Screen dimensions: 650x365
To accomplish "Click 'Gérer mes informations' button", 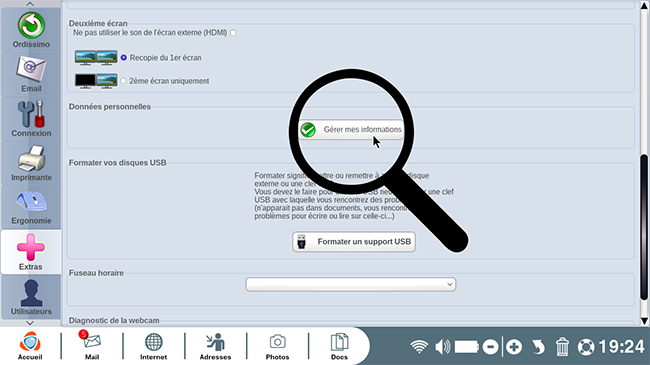I will point(351,130).
